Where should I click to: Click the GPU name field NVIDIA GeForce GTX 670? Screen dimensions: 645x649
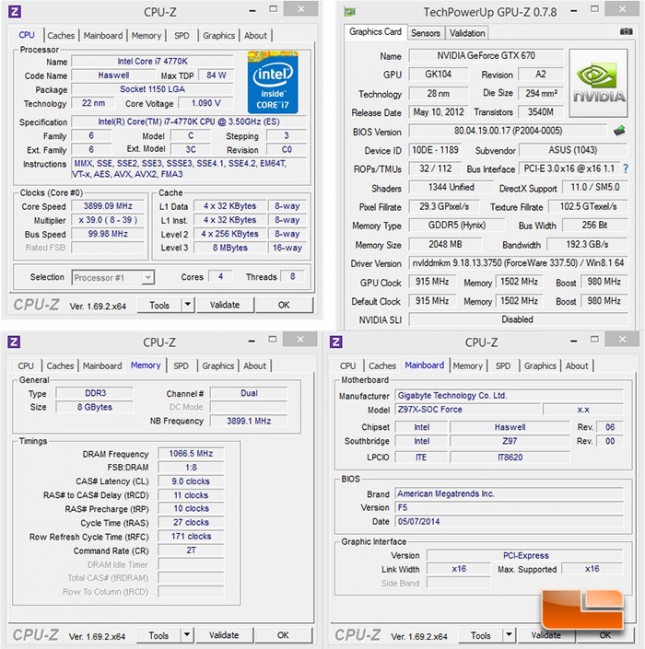486,55
